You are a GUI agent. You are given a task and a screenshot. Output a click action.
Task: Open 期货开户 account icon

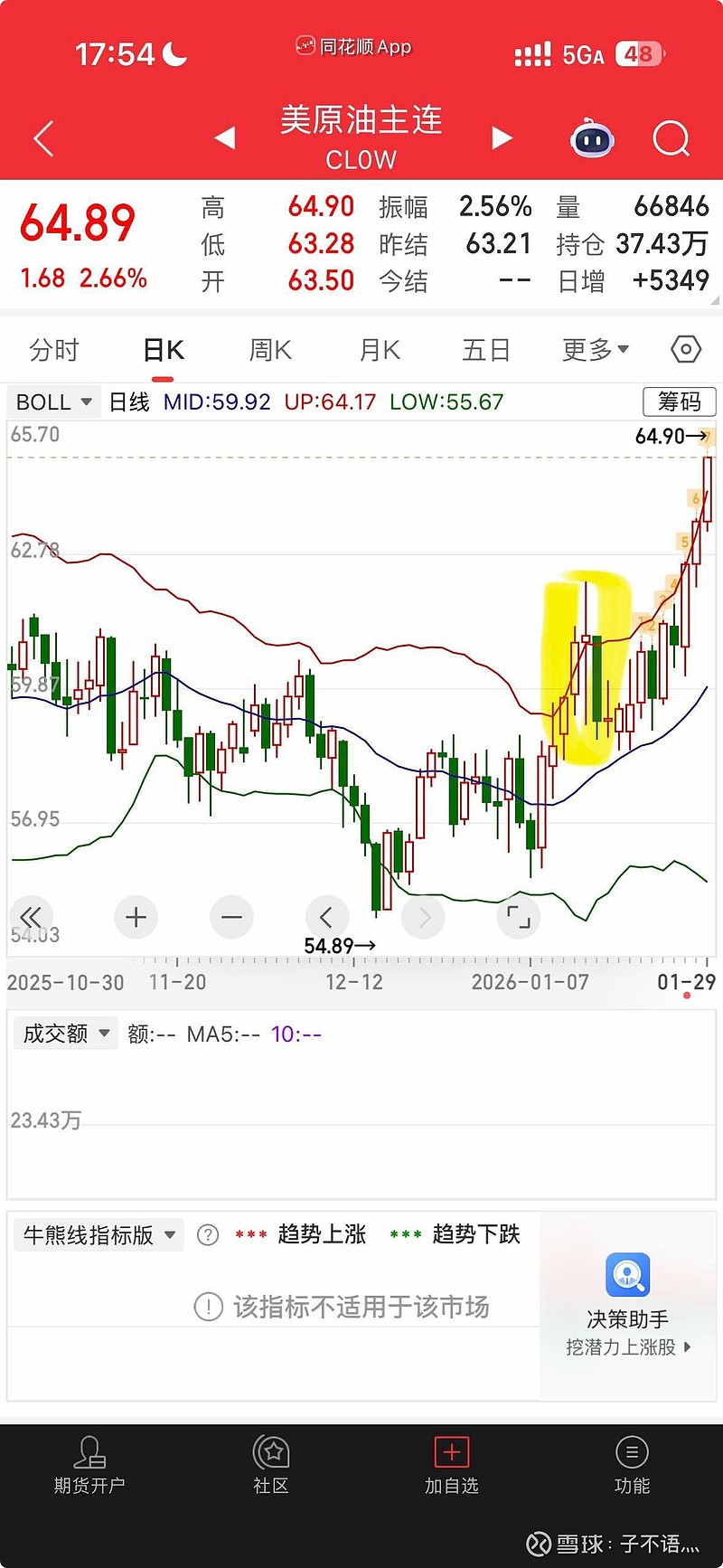pyautogui.click(x=89, y=1452)
